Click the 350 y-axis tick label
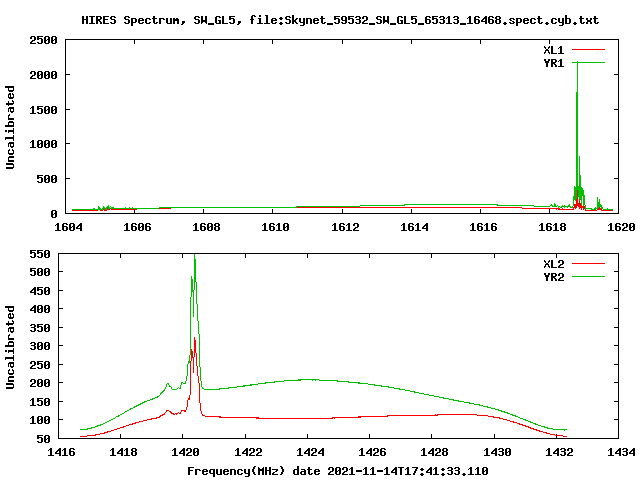Viewport: 640px width, 480px height. point(40,328)
